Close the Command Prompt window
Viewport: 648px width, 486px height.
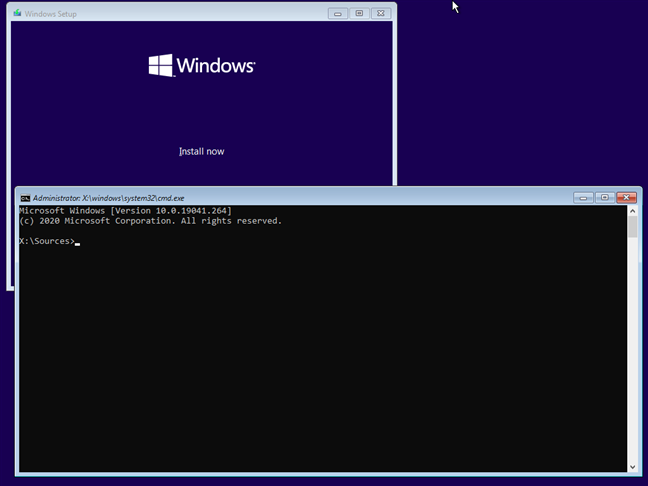coord(626,198)
